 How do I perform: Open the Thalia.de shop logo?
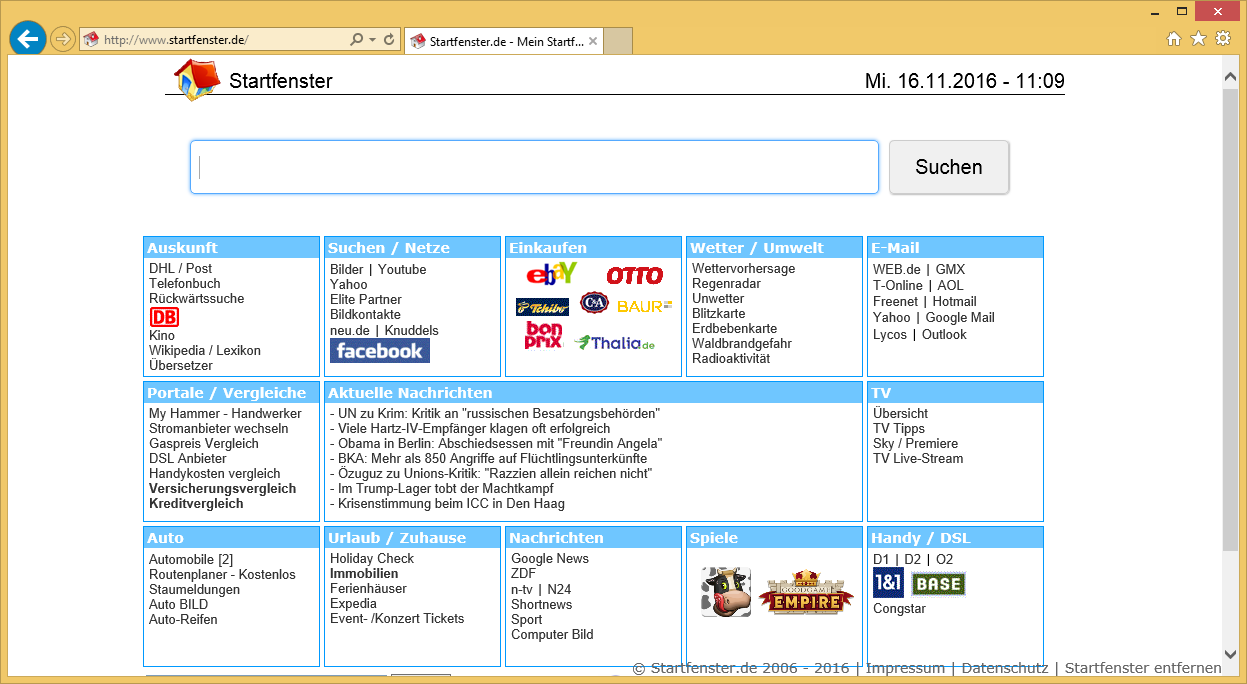(615, 343)
